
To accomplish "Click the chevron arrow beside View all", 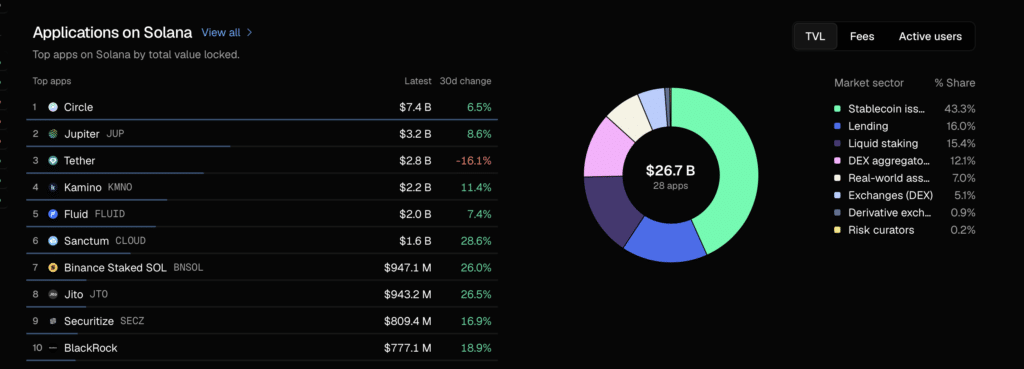I will 249,32.
